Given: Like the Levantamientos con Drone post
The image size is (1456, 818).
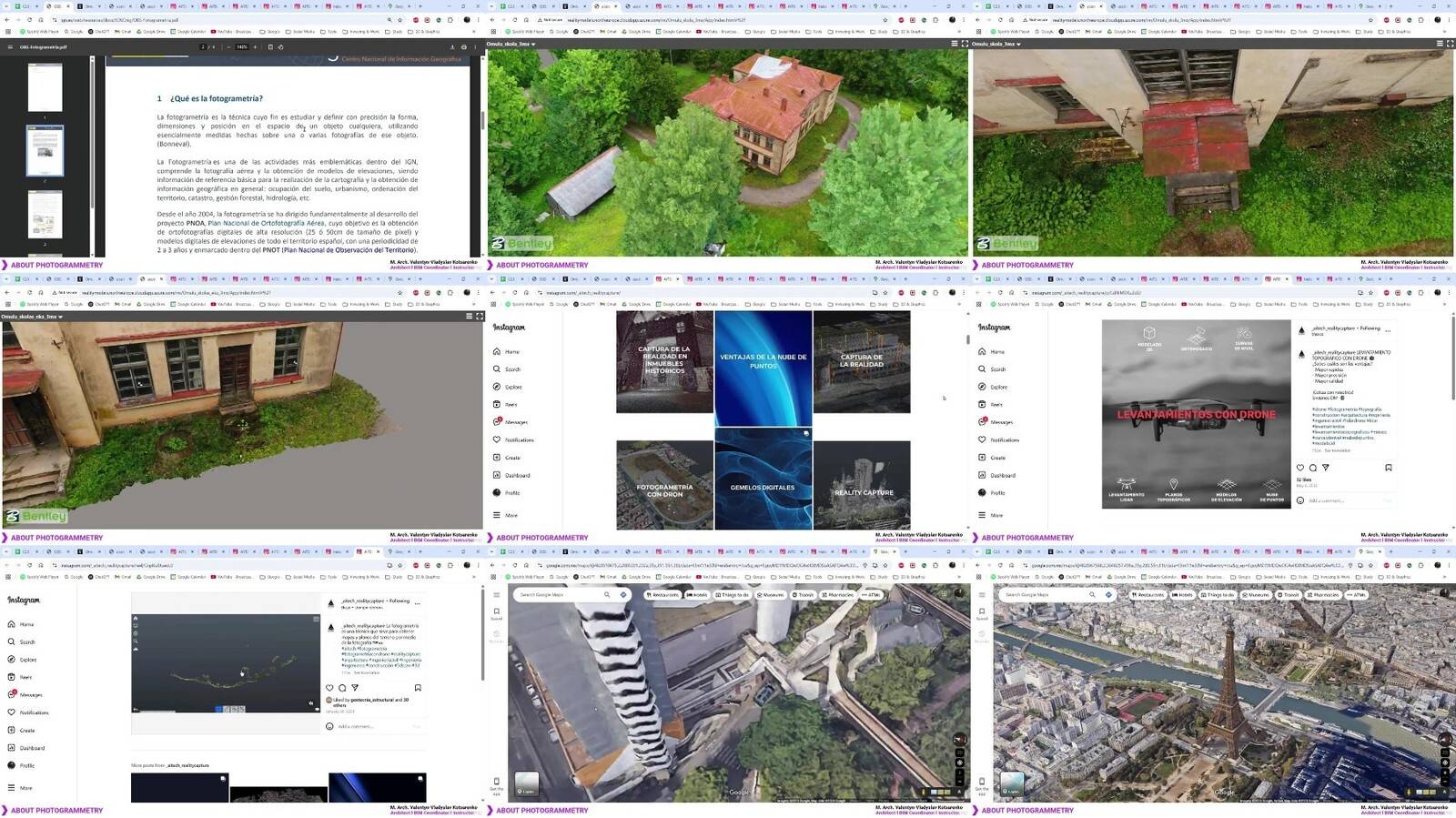Looking at the screenshot, I should [1300, 468].
